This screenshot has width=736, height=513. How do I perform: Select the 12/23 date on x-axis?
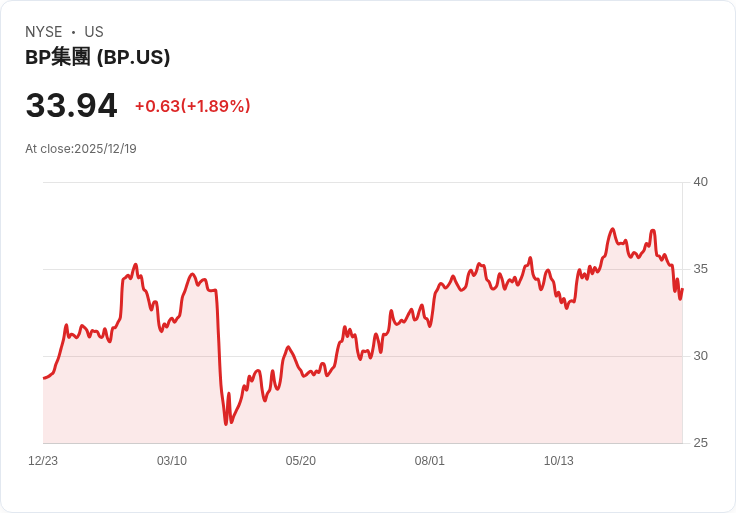click(x=43, y=460)
